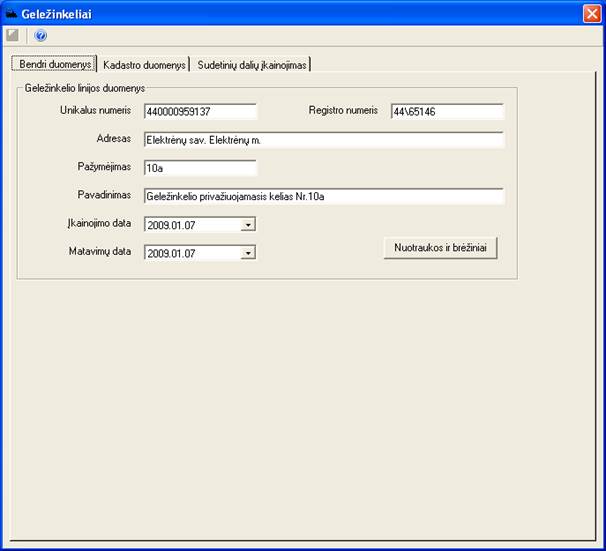Click the Geležinkelio linijos duomenys group title

click(x=85, y=88)
